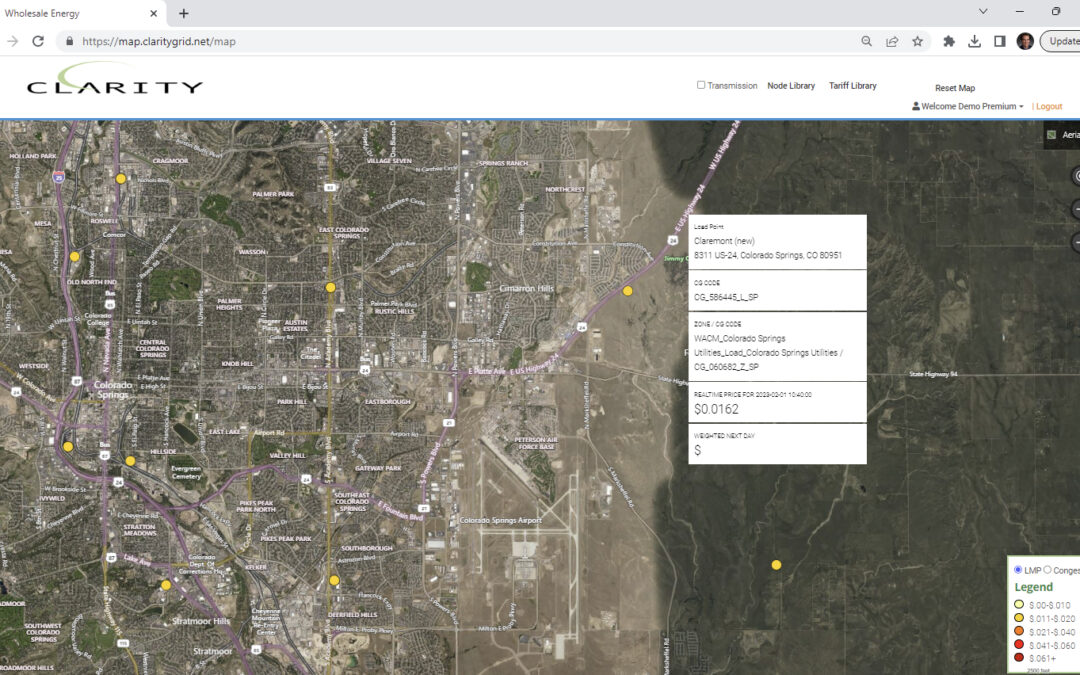
Task: Toggle the browser side panel icon
Action: (x=999, y=41)
